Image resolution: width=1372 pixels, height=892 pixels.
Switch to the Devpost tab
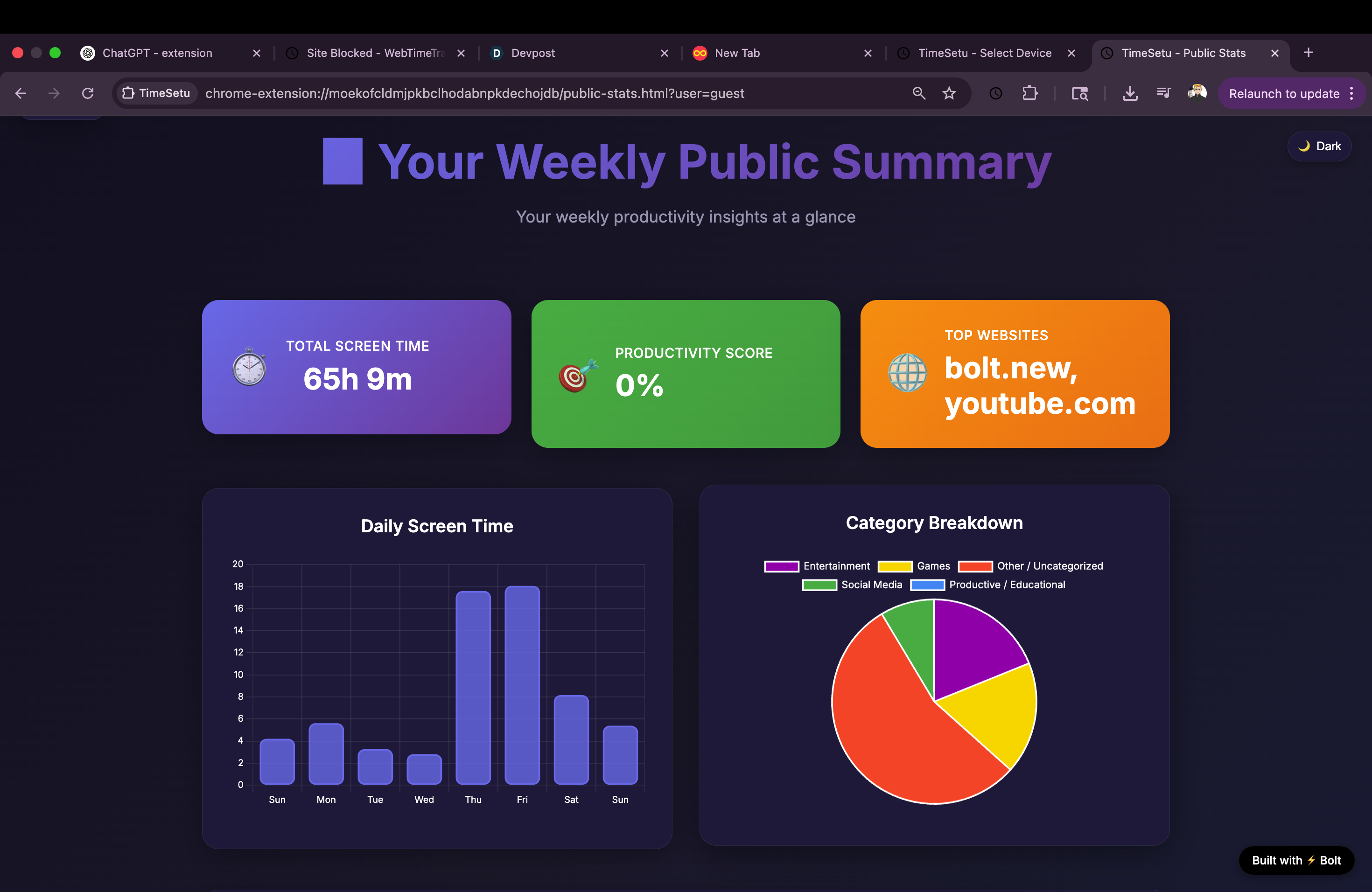[576, 53]
